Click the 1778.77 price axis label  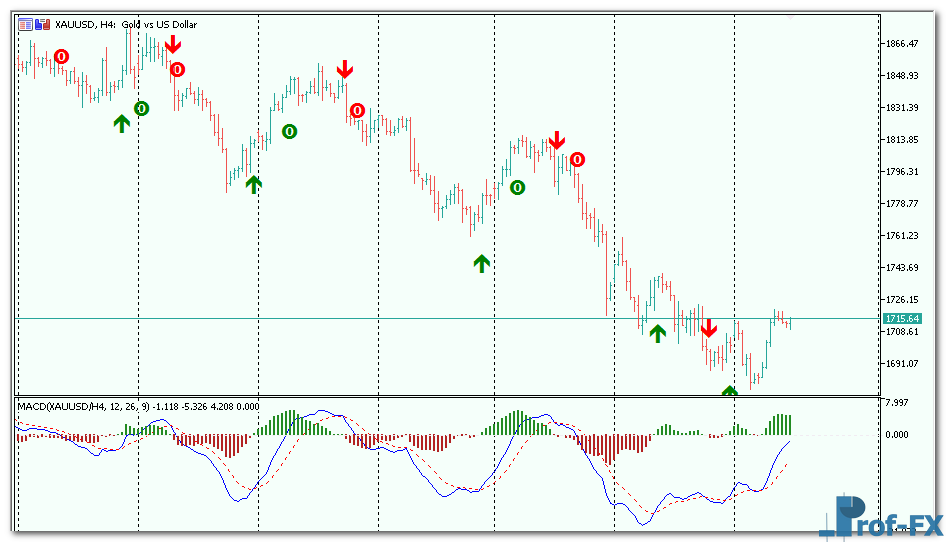click(x=901, y=204)
